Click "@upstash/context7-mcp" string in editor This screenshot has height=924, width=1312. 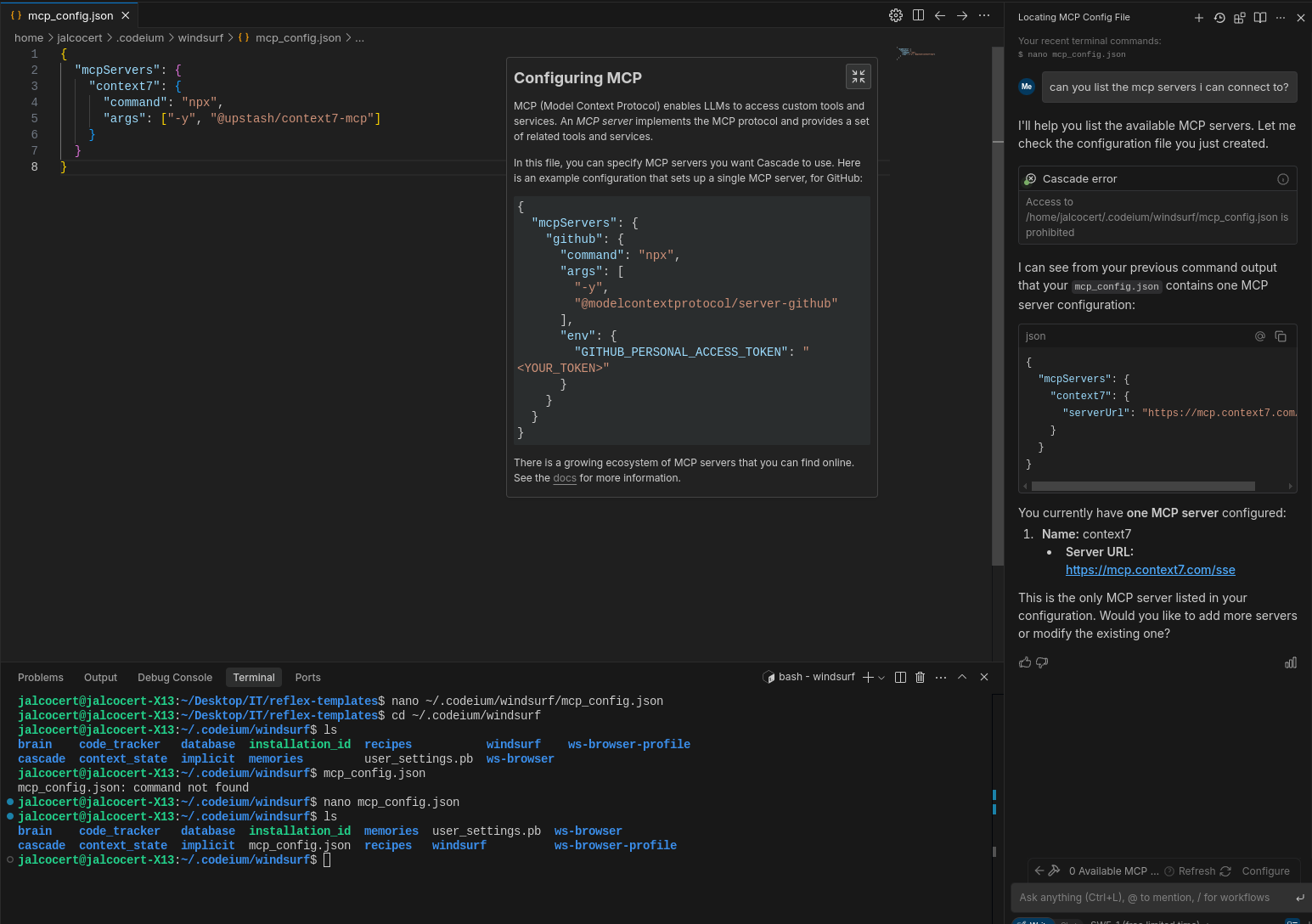293,118
